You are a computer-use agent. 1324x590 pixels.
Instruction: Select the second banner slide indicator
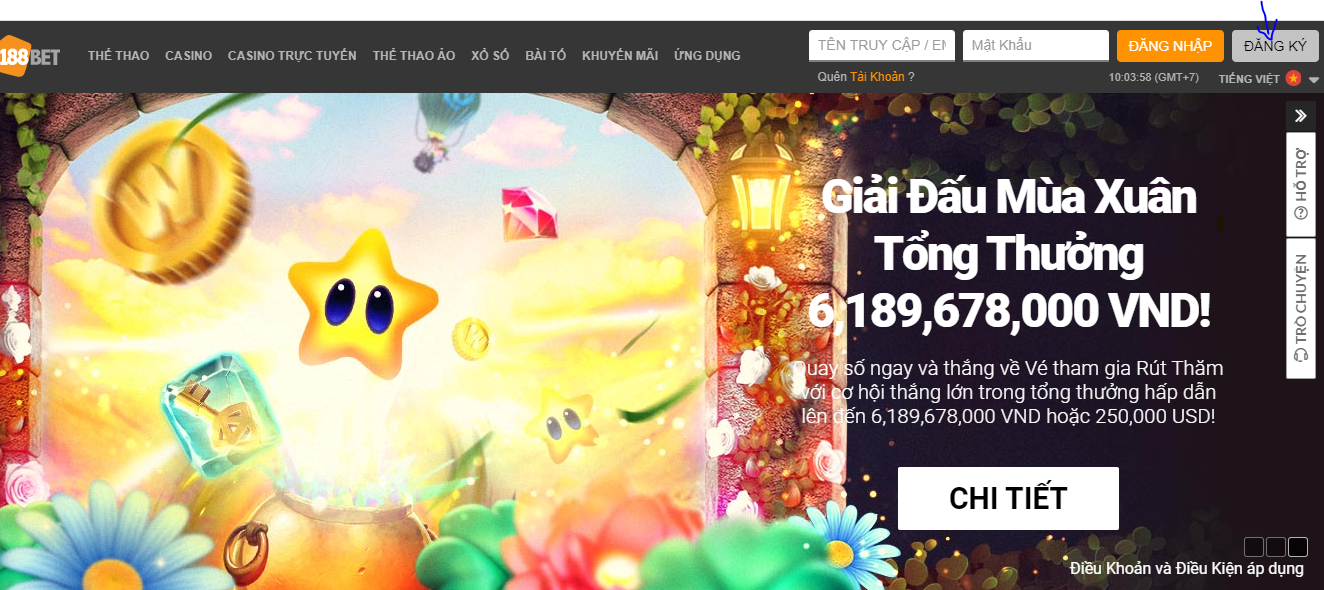tap(1276, 547)
